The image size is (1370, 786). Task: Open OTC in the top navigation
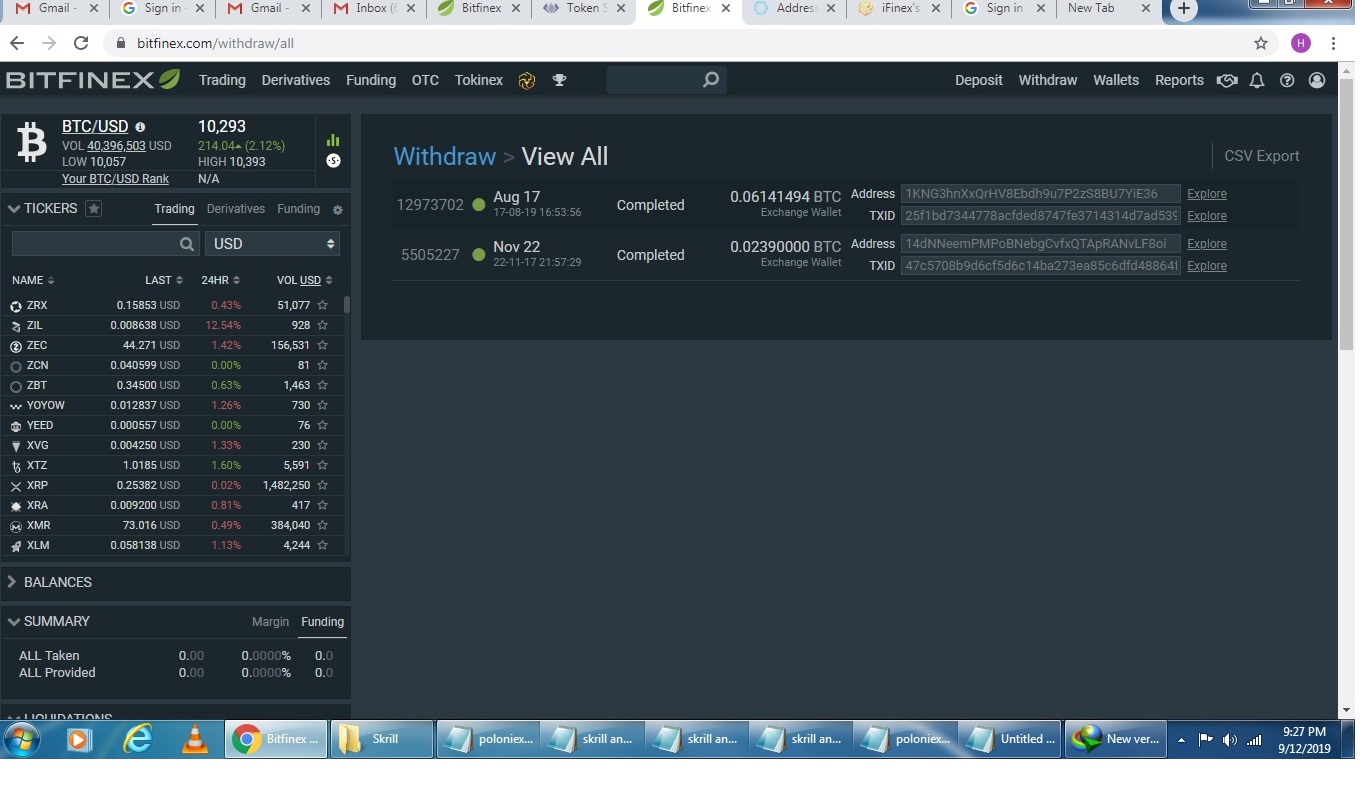425,80
